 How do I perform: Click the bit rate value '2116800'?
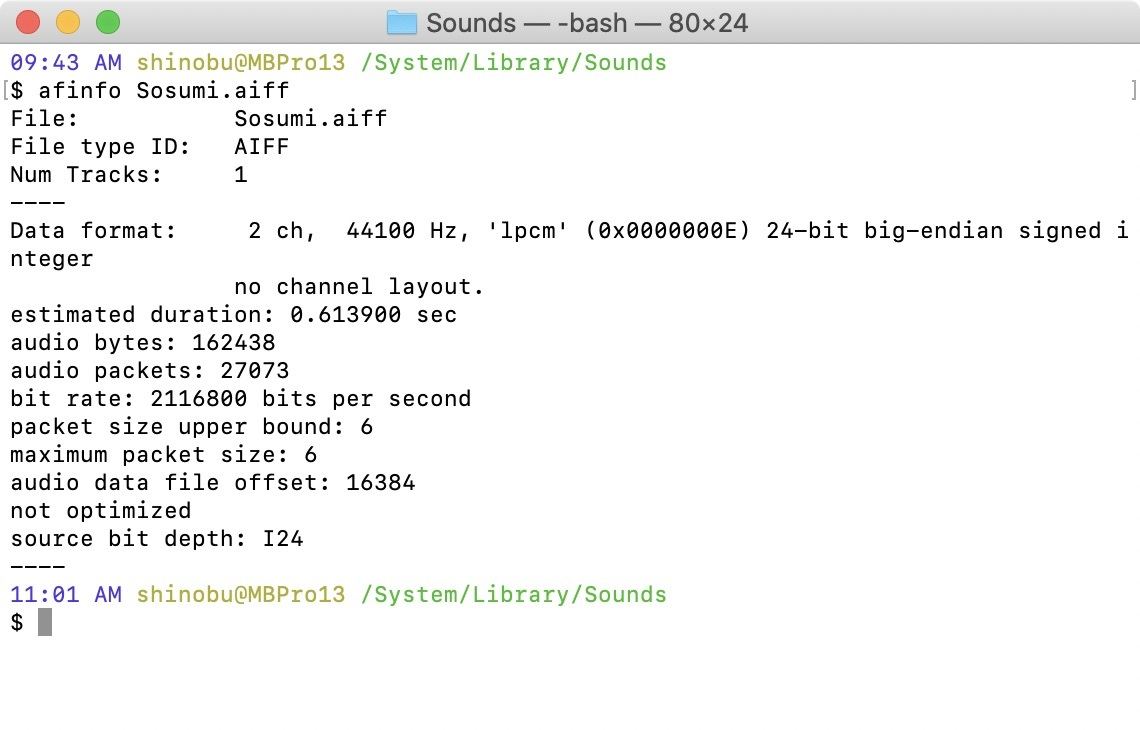coord(198,398)
